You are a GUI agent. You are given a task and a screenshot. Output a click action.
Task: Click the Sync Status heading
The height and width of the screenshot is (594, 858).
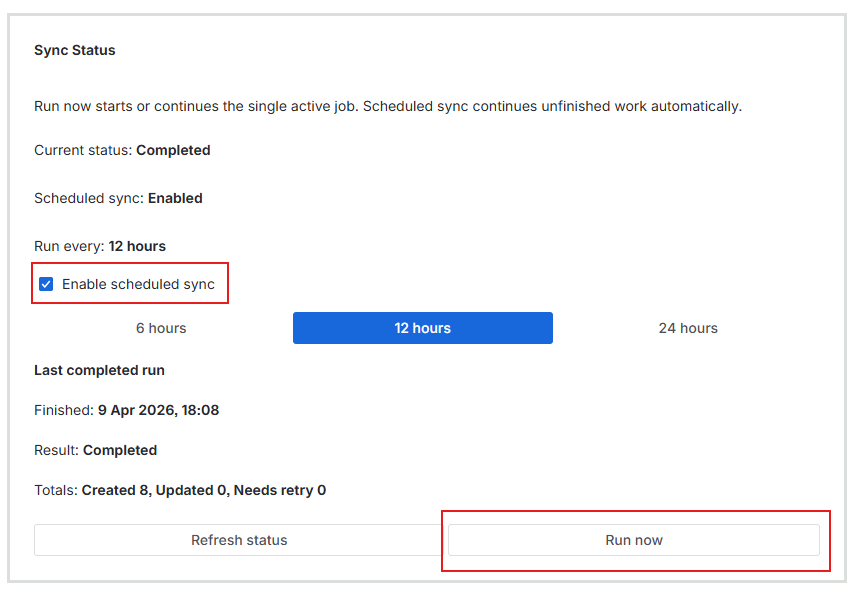point(75,49)
